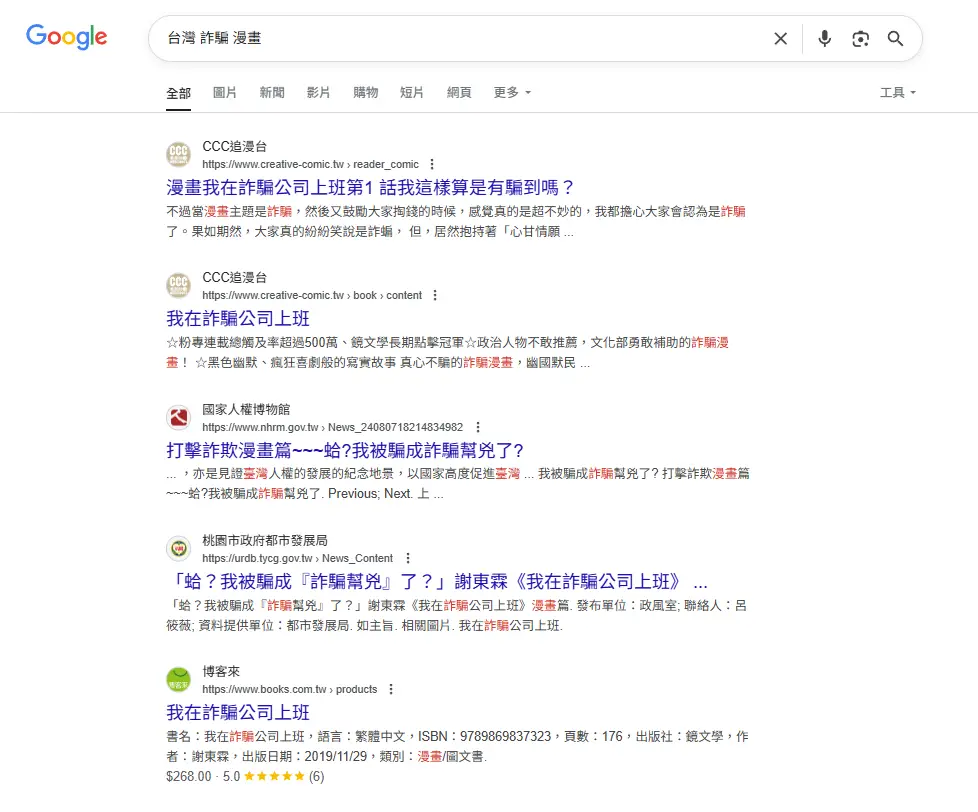Click the www.nhrm.gov.tw URL text

pyautogui.click(x=332, y=427)
